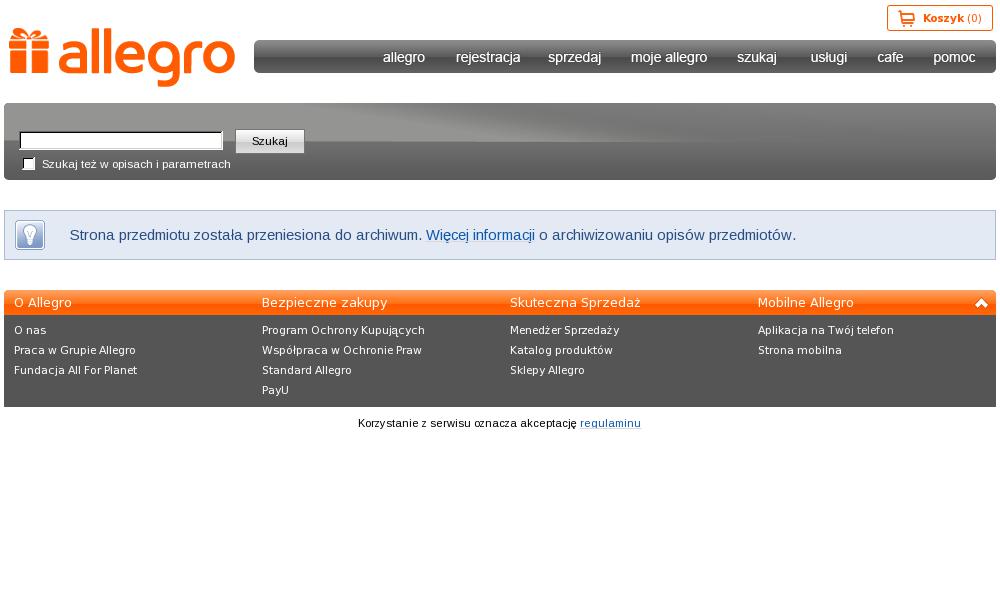Go to sprzedaj in navigation bar
The height and width of the screenshot is (600, 1000).
[574, 57]
